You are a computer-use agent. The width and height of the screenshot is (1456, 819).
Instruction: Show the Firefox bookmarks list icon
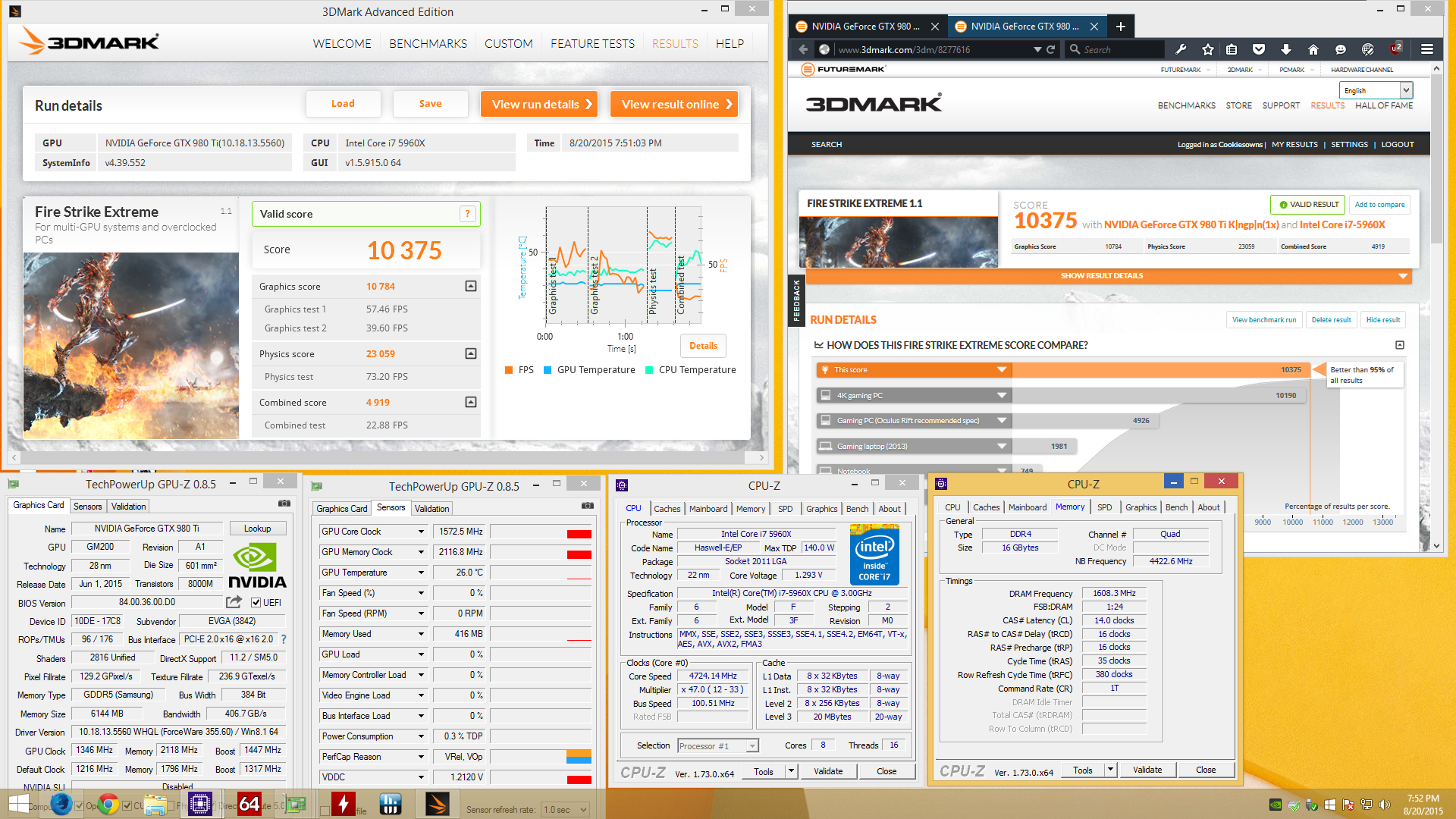pyautogui.click(x=1232, y=49)
